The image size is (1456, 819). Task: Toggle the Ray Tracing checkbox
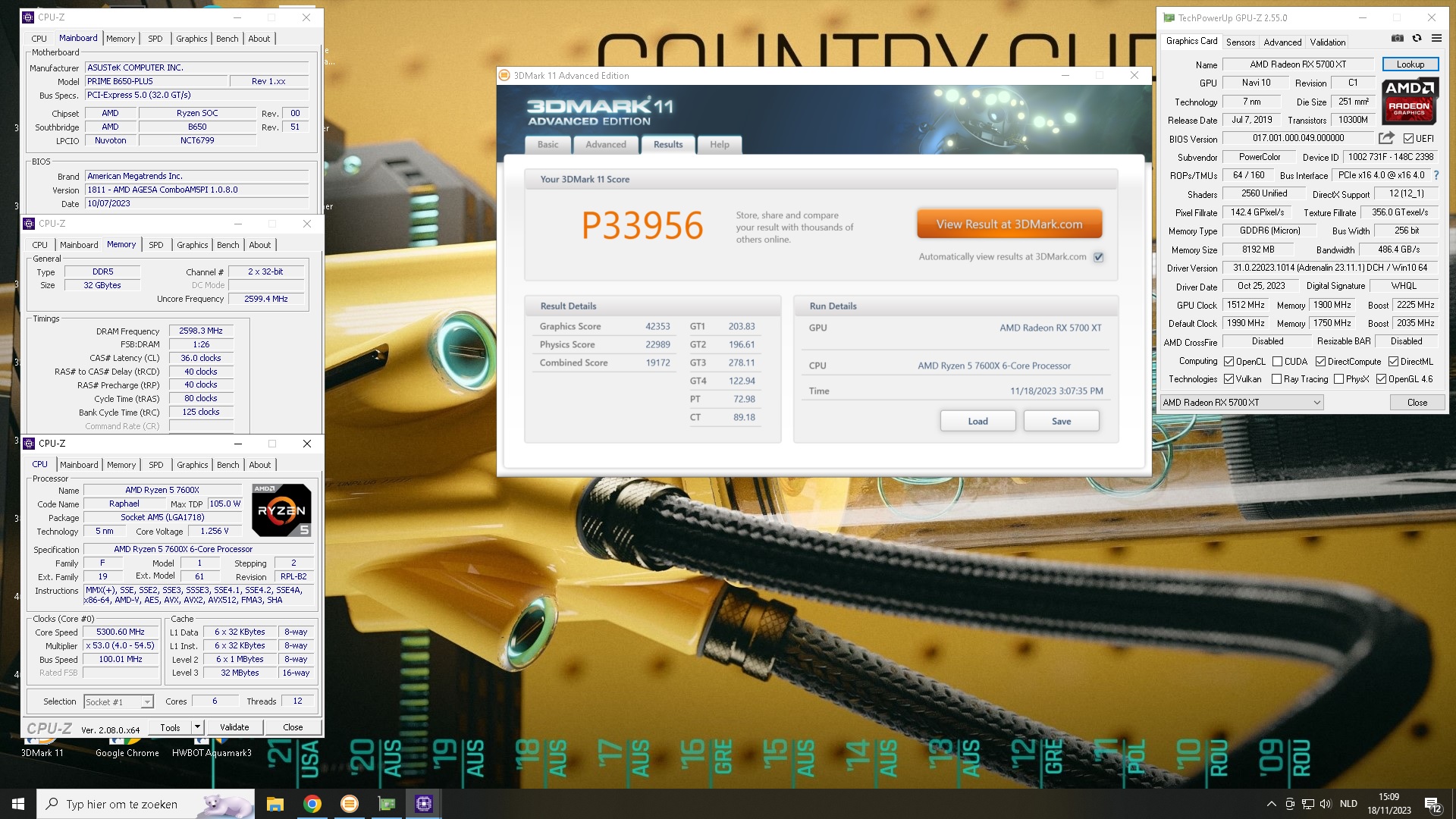coord(1276,379)
